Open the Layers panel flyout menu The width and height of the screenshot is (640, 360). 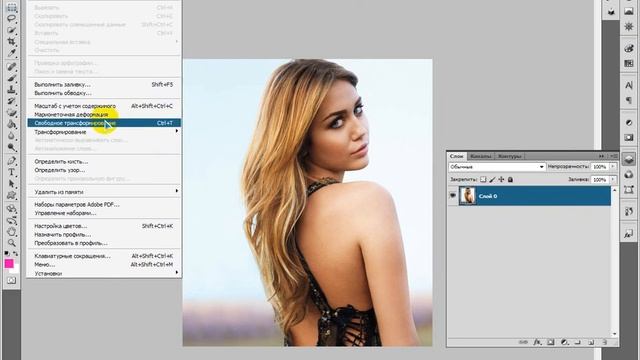[613, 156]
